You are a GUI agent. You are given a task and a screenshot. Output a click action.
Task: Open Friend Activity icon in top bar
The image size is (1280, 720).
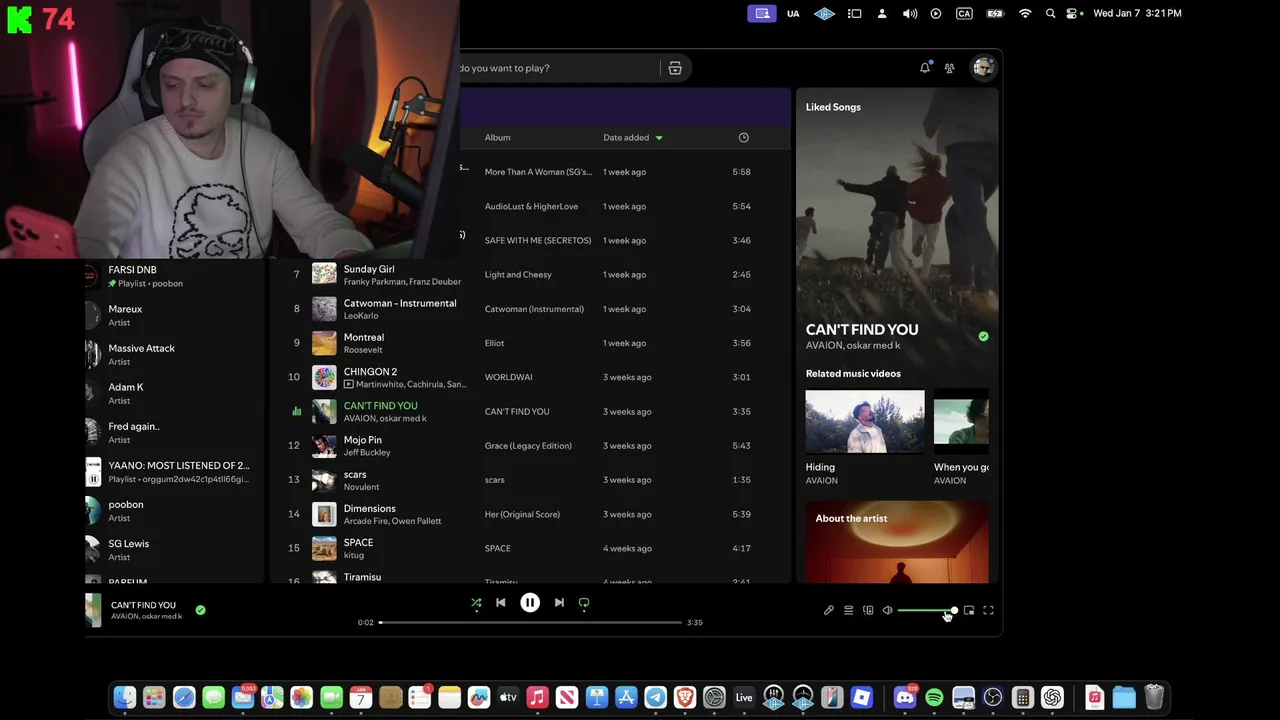coord(949,68)
